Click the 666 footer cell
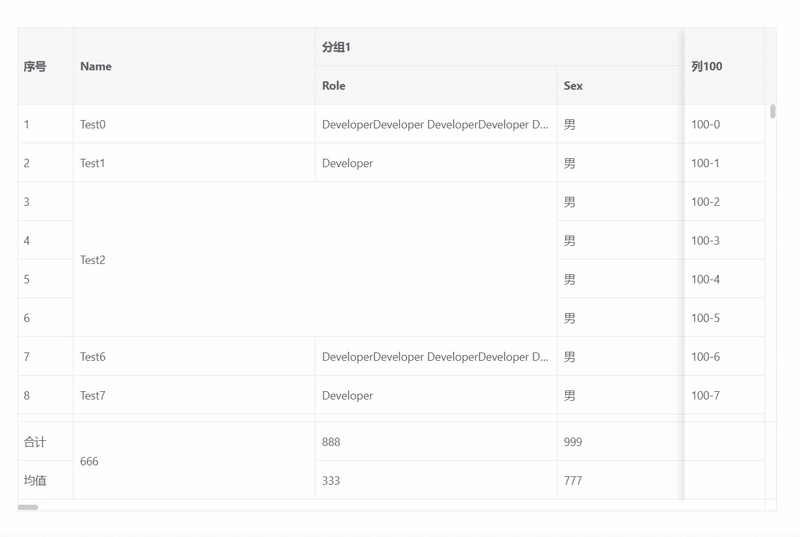The width and height of the screenshot is (800, 537). [x=194, y=461]
